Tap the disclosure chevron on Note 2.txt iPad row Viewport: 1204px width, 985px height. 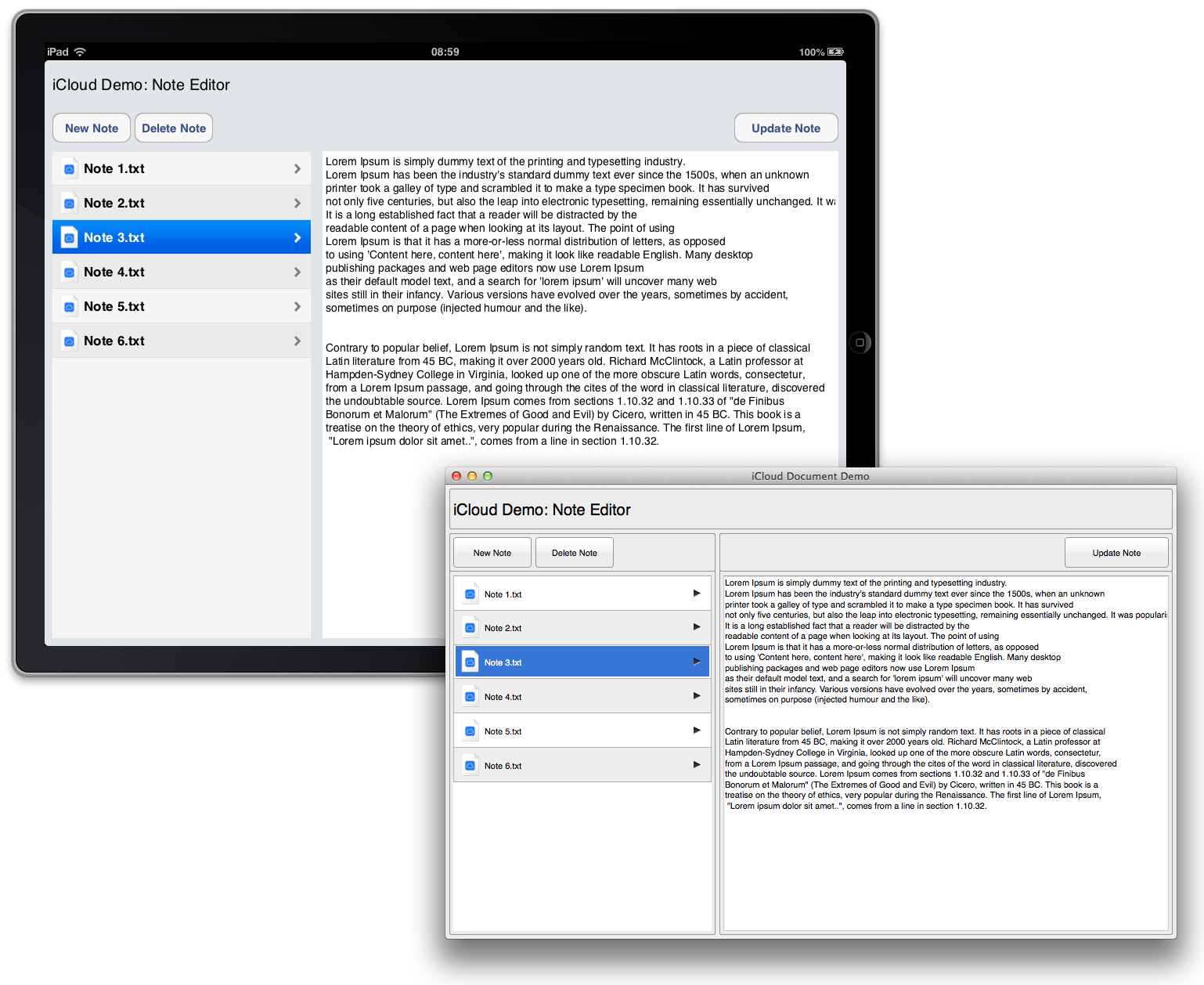(297, 203)
